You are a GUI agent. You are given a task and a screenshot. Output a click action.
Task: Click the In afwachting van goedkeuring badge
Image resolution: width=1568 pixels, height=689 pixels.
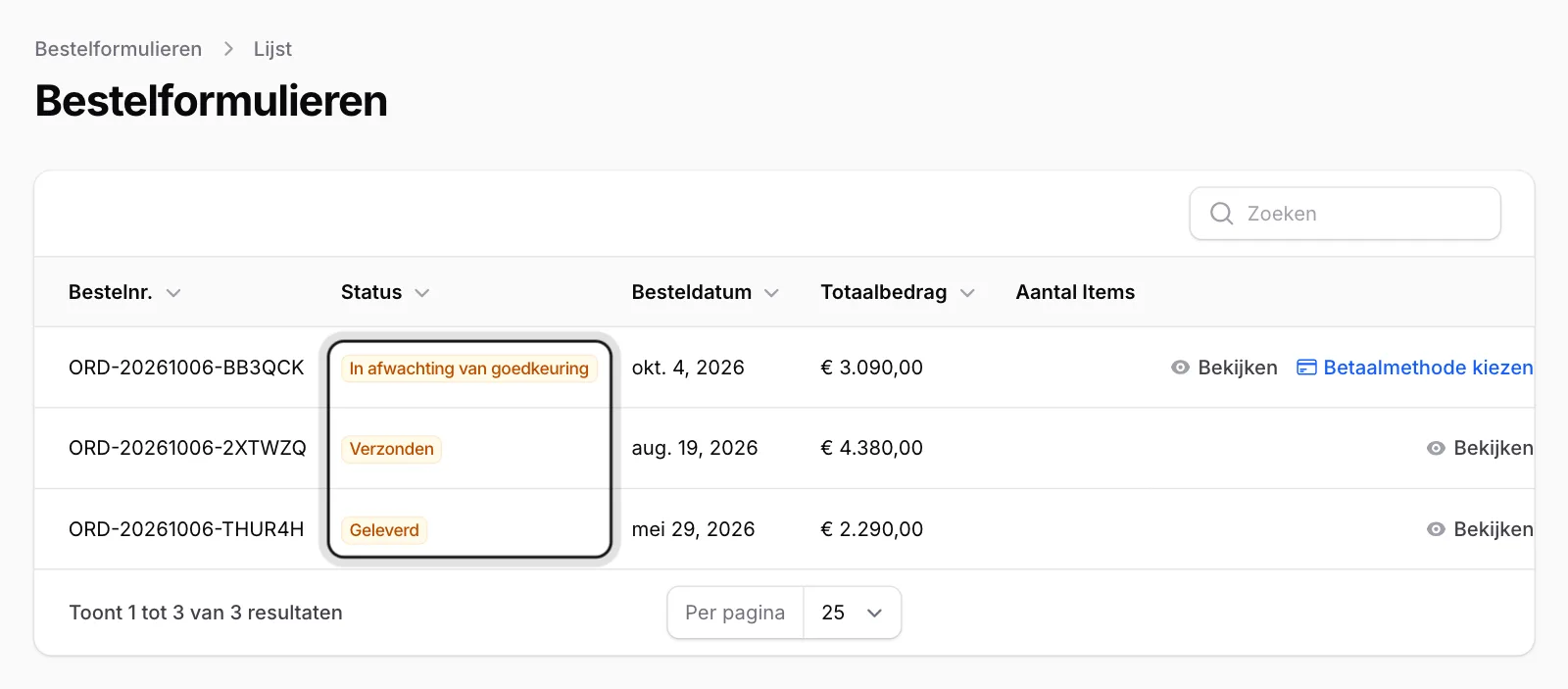pyautogui.click(x=468, y=369)
